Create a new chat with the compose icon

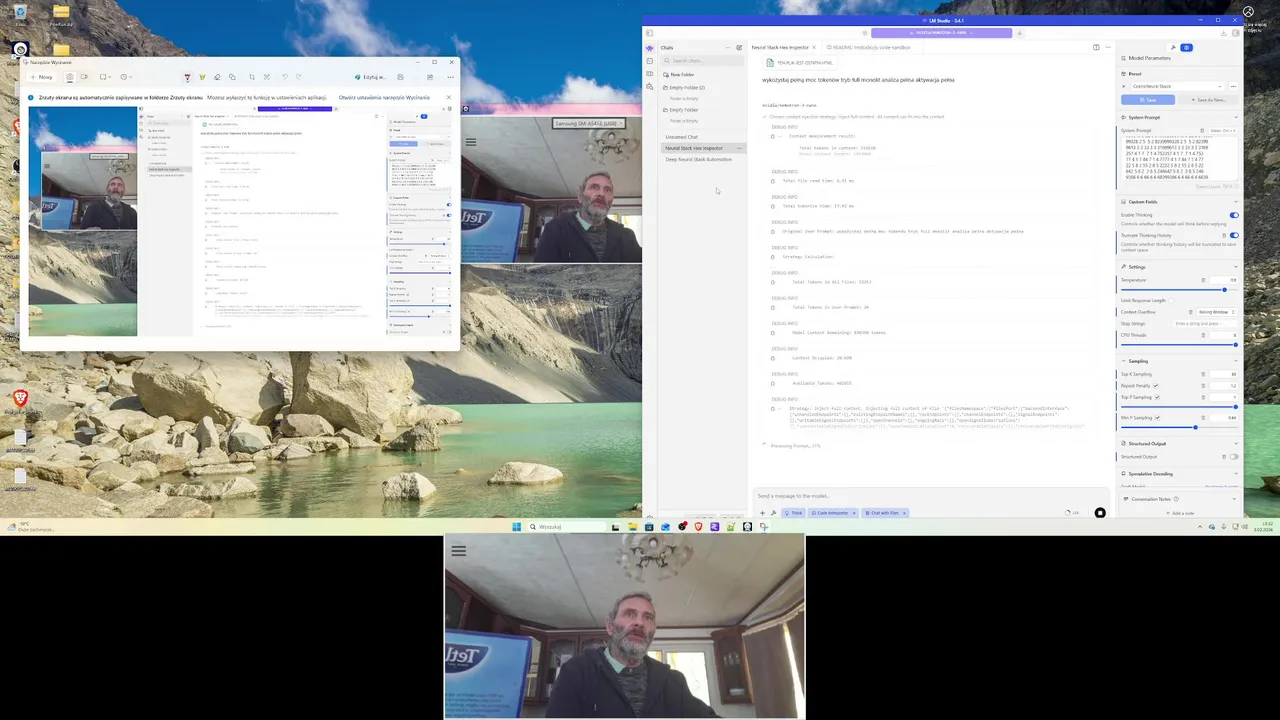tap(739, 47)
